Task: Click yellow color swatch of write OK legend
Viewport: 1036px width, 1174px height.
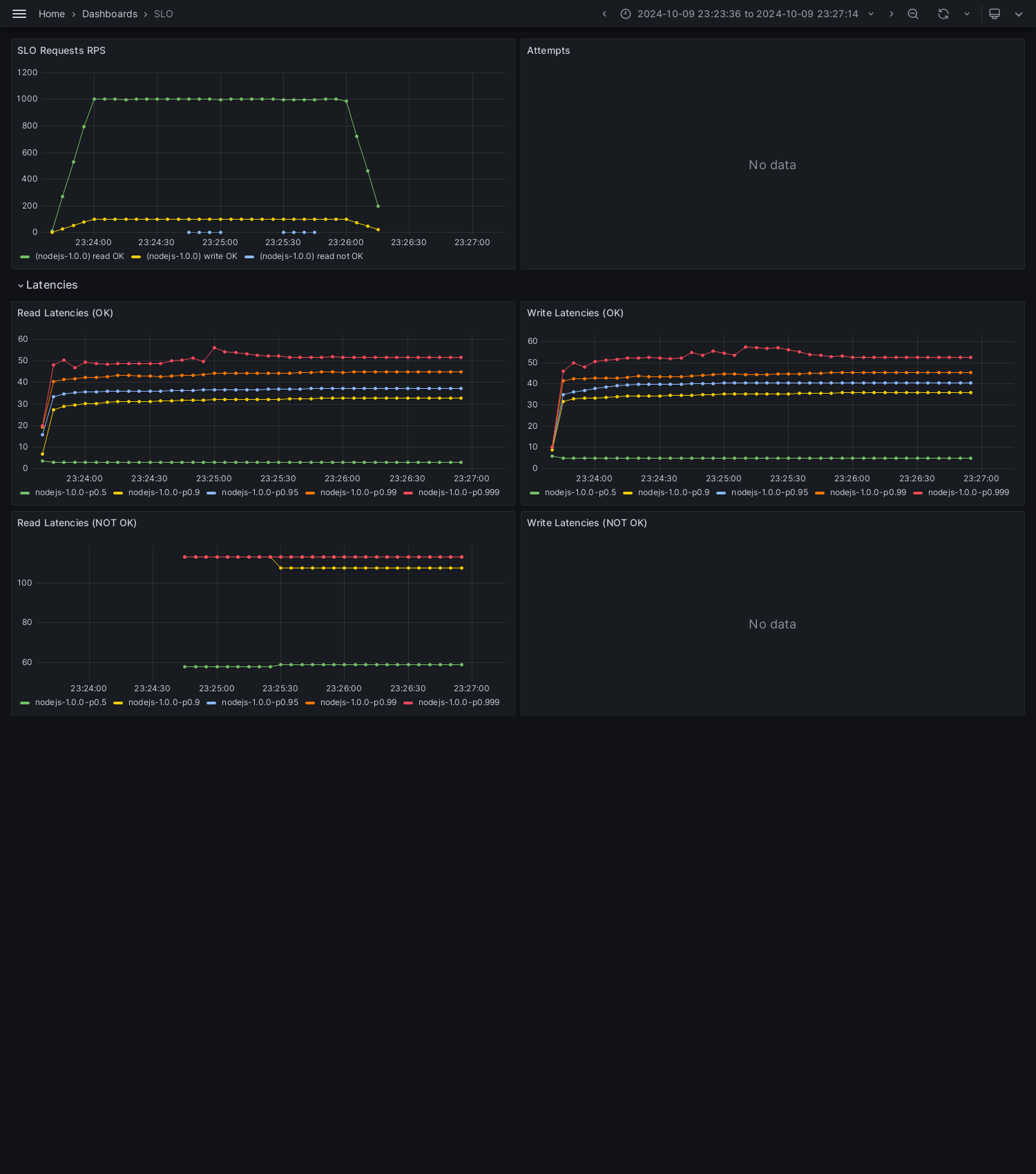Action: pos(136,257)
